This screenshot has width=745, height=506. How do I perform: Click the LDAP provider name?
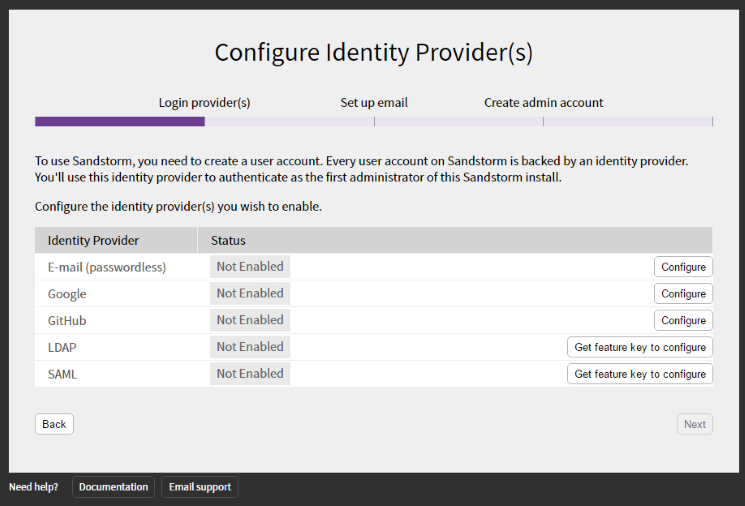coord(62,347)
